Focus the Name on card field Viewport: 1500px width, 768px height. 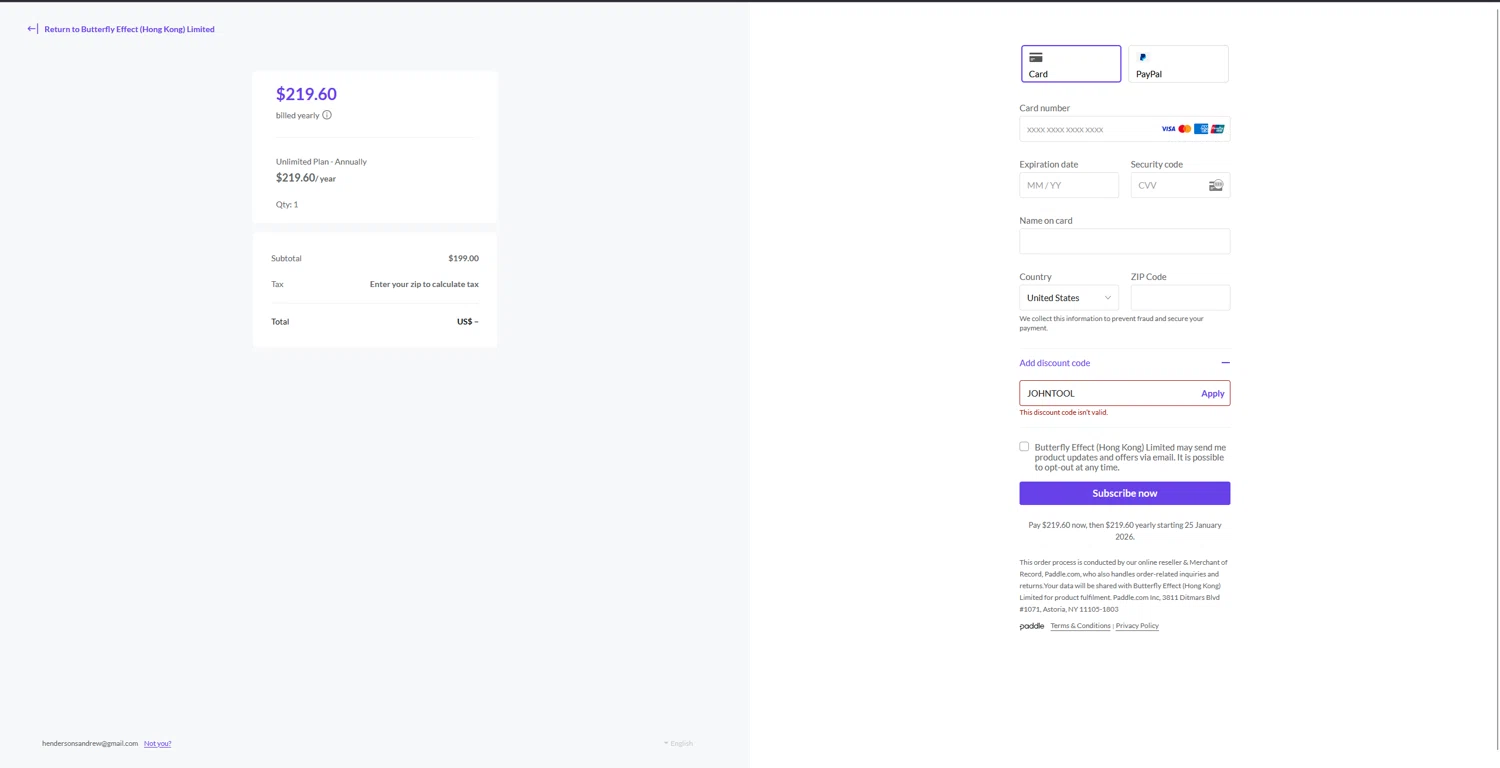1125,241
